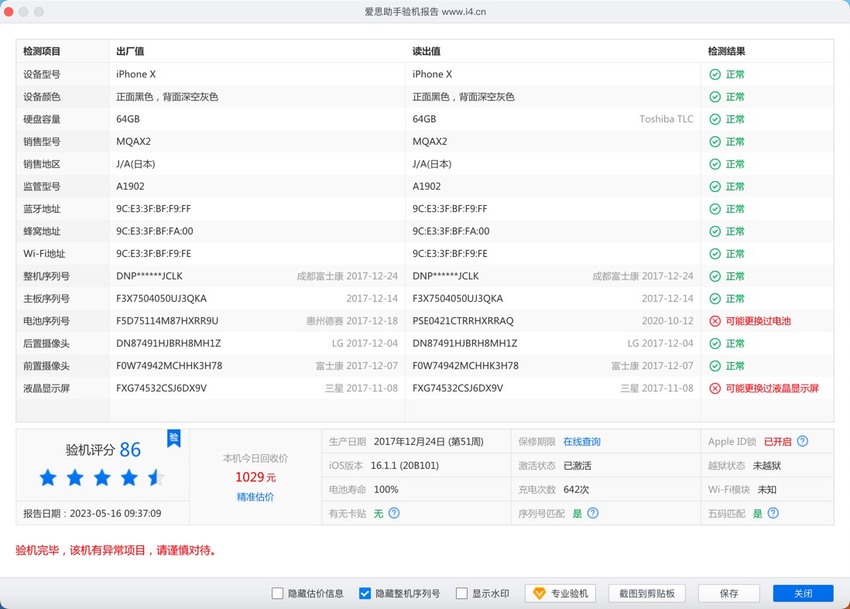Viewport: 850px width, 609px height.
Task: Click the green check icon for 设备颜色
Action: pyautogui.click(x=715, y=97)
